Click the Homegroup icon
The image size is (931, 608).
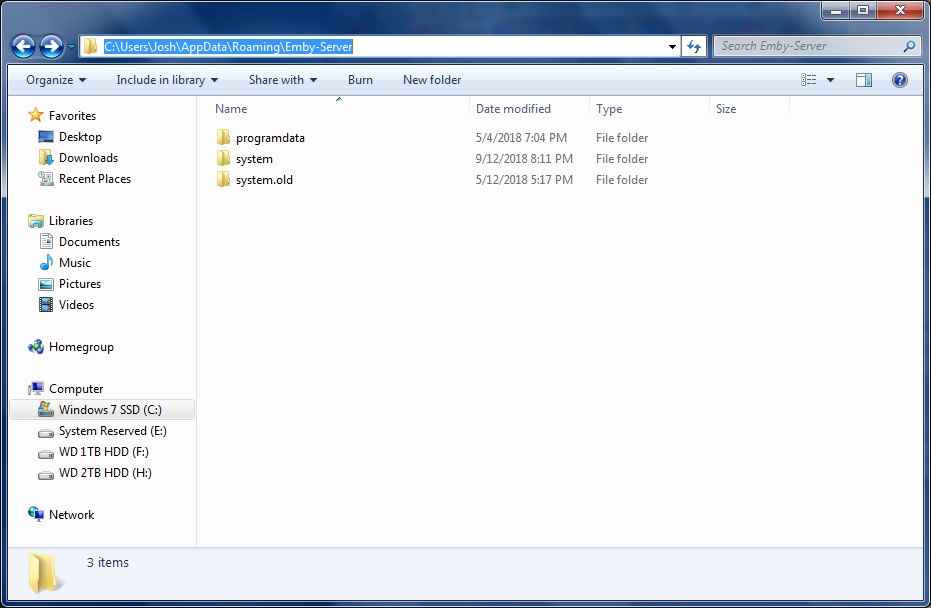coord(36,347)
